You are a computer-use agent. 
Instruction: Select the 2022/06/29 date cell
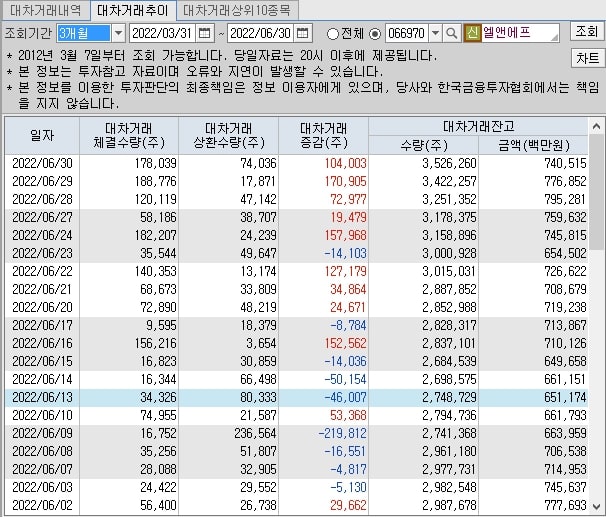coord(42,181)
